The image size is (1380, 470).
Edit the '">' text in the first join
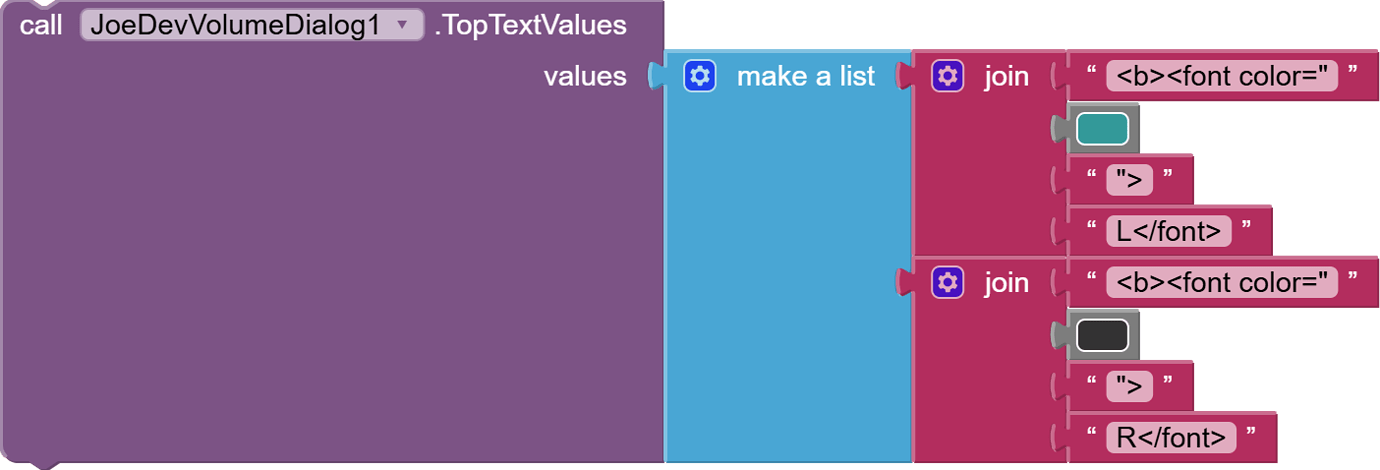1129,180
